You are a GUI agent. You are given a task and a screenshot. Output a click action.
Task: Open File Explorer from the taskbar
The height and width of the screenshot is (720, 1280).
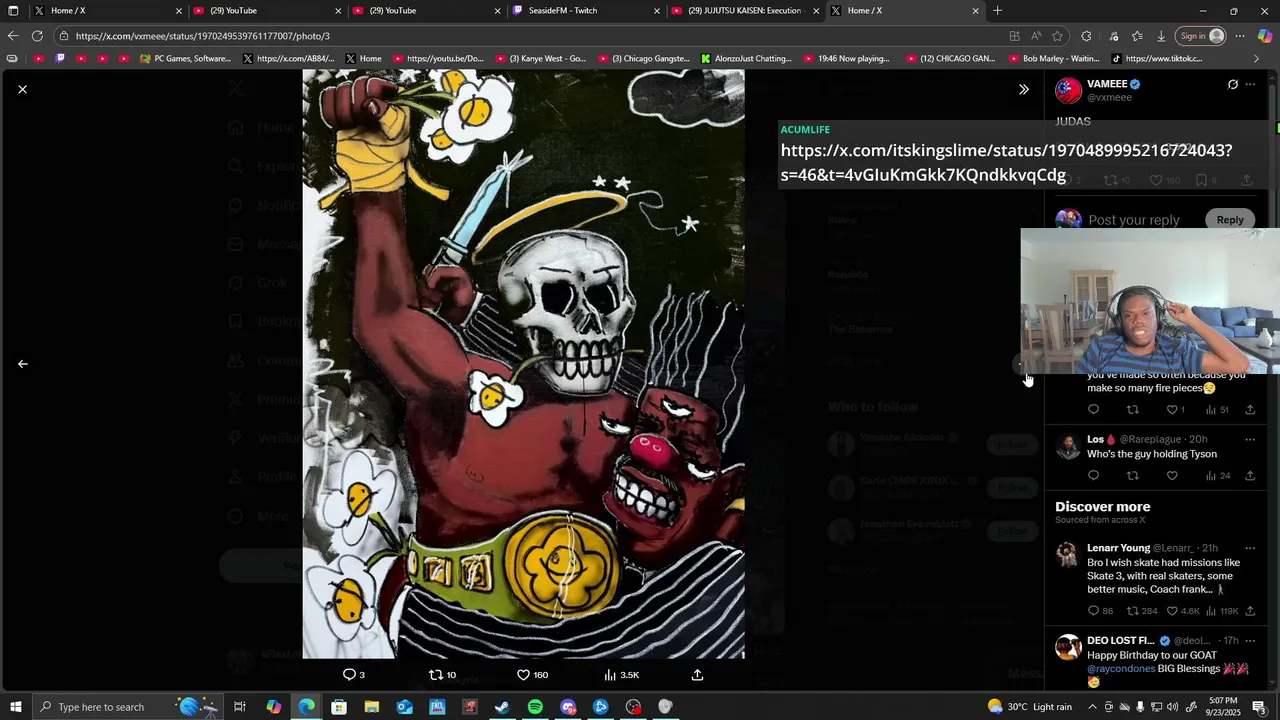[x=371, y=707]
